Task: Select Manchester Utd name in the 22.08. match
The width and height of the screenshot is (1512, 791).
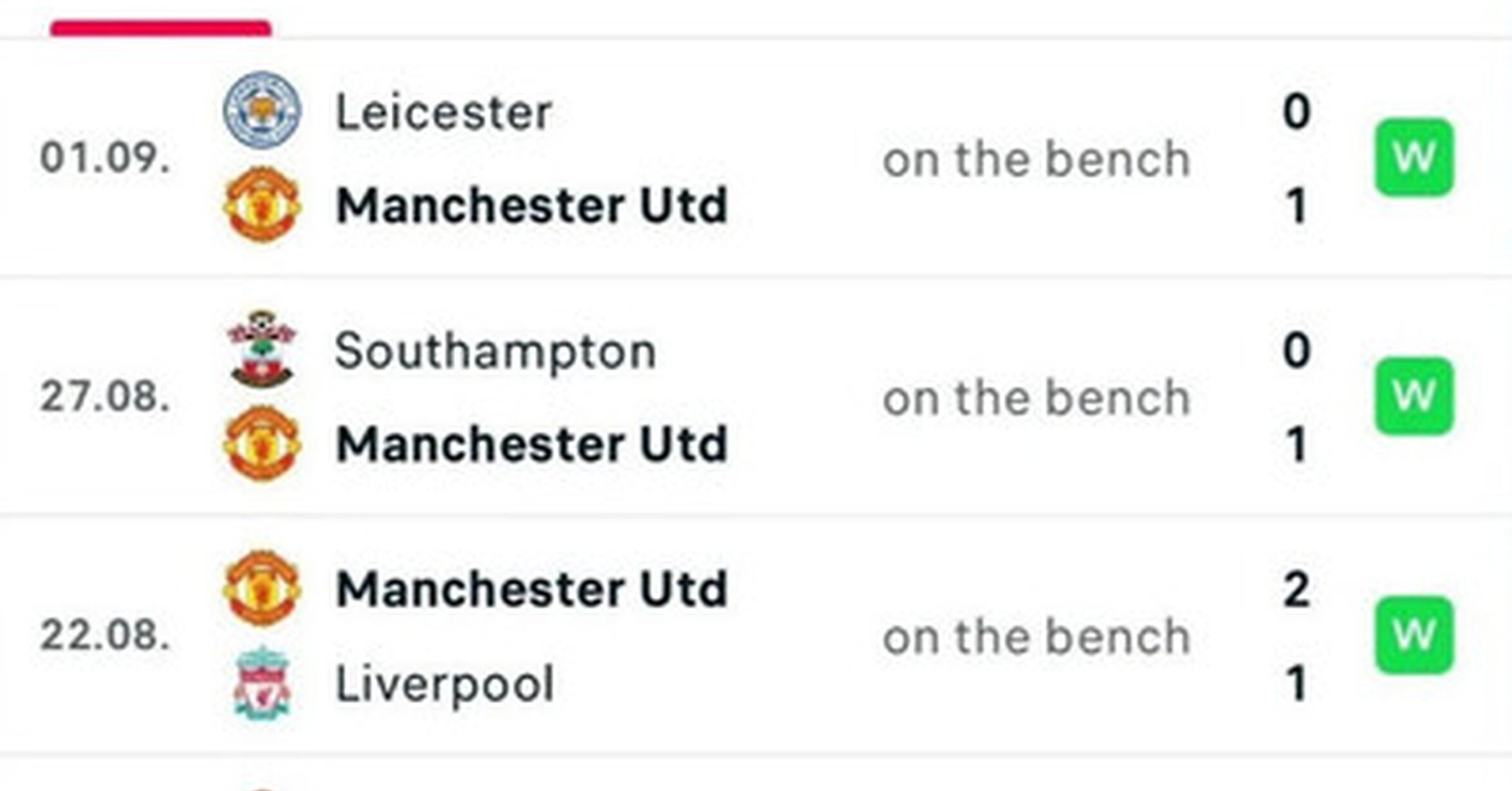Action: click(x=531, y=589)
